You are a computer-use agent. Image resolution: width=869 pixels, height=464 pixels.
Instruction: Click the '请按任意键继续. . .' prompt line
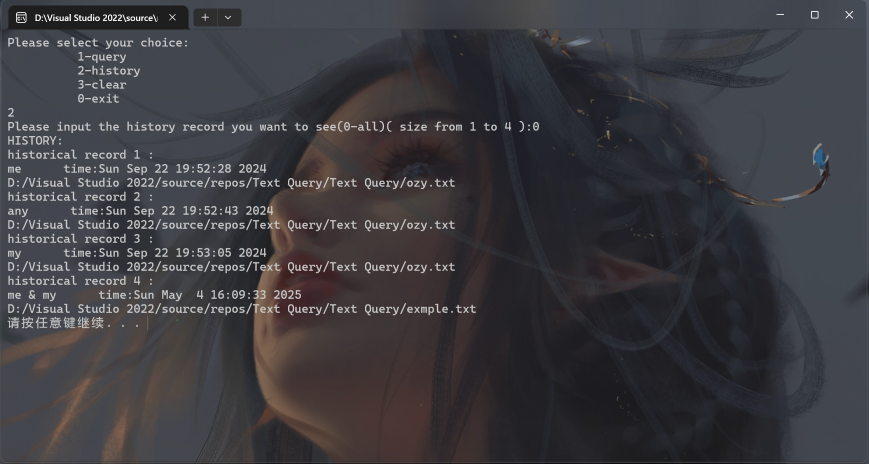click(x=74, y=323)
